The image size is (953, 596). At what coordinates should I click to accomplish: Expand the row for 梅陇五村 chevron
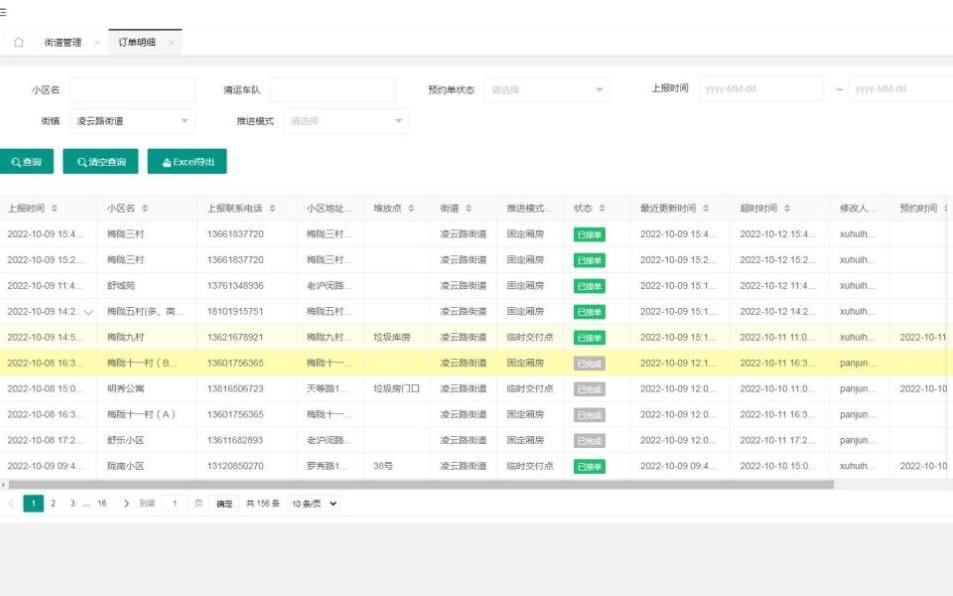(x=89, y=312)
